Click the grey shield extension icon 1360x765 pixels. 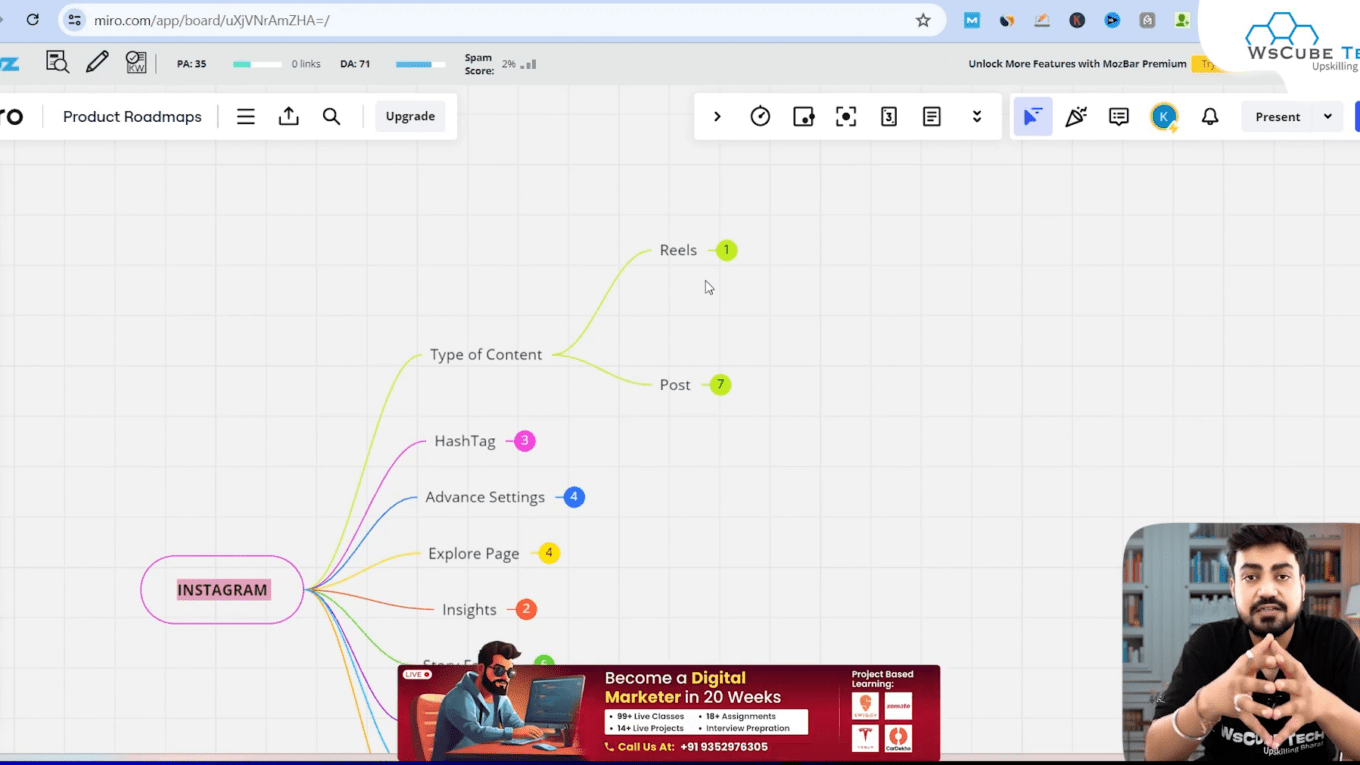pyautogui.click(x=1147, y=20)
